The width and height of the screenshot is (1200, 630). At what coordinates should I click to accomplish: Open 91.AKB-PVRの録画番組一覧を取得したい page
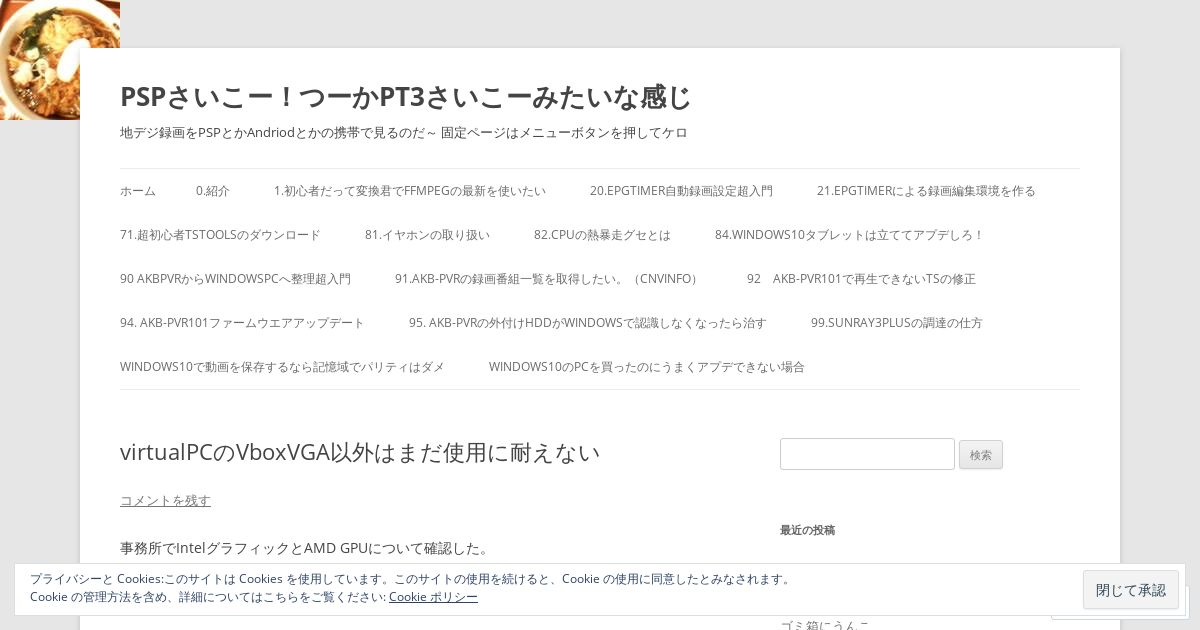coord(549,279)
